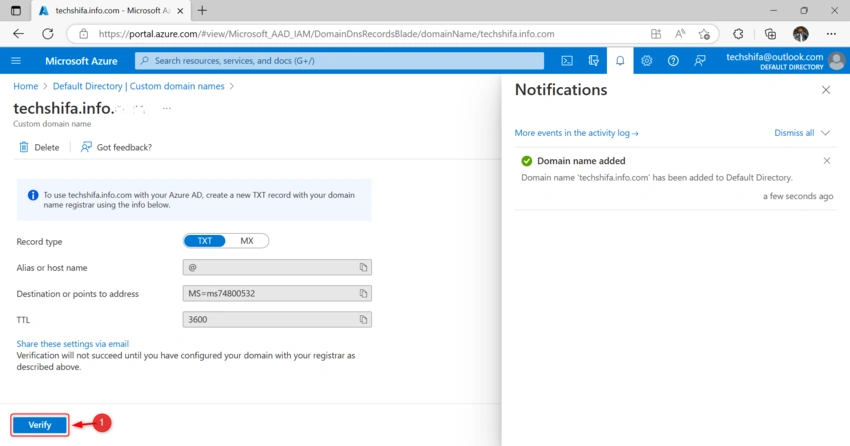This screenshot has width=850, height=446.
Task: Open Default Directory Custom domain names breadcrumb
Action: 138,86
